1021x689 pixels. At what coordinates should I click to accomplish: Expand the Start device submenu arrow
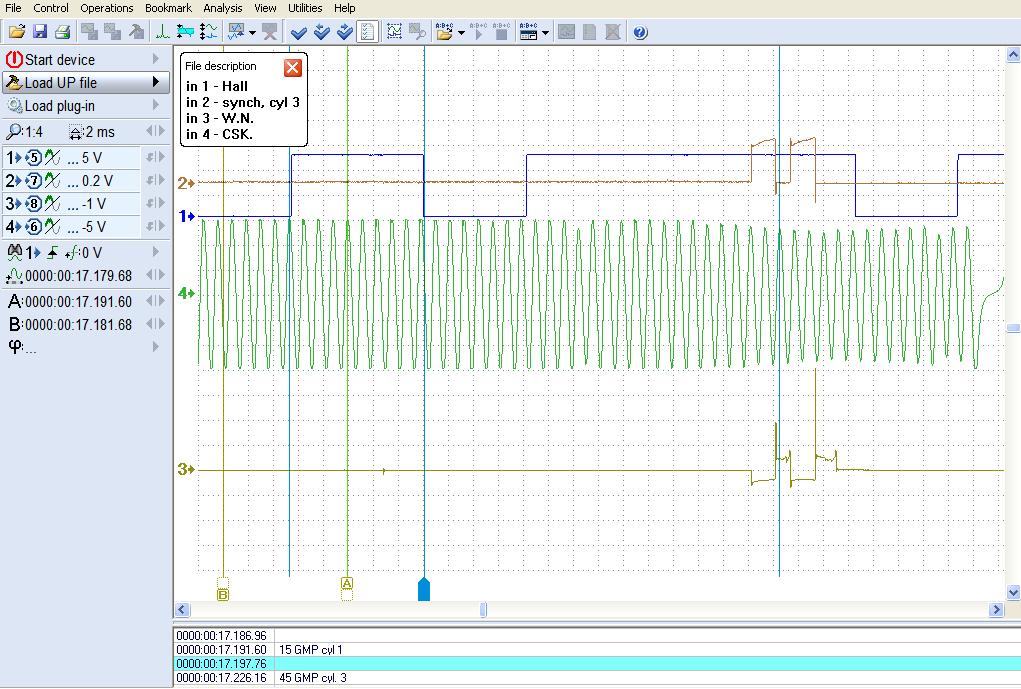pos(156,60)
